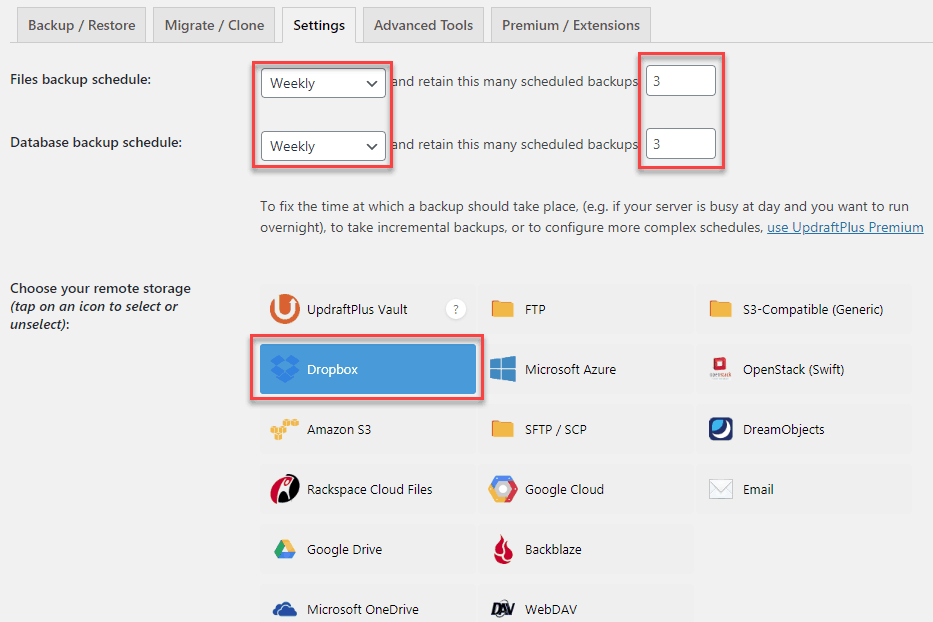933x622 pixels.
Task: Click the DreamObjects moon icon
Action: [x=721, y=429]
